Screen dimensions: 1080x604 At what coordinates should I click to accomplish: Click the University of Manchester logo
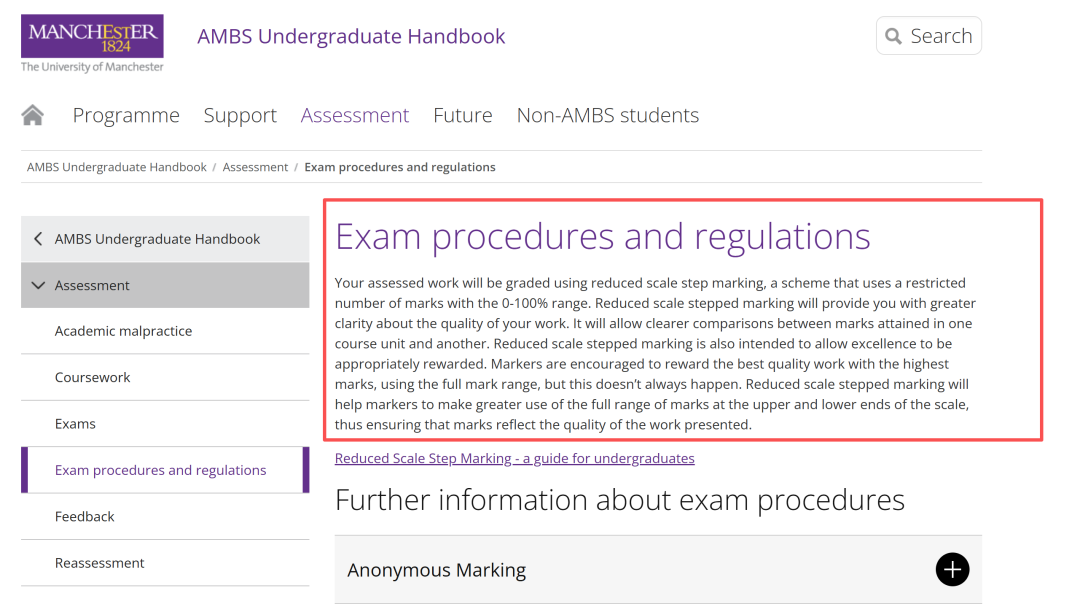(92, 43)
